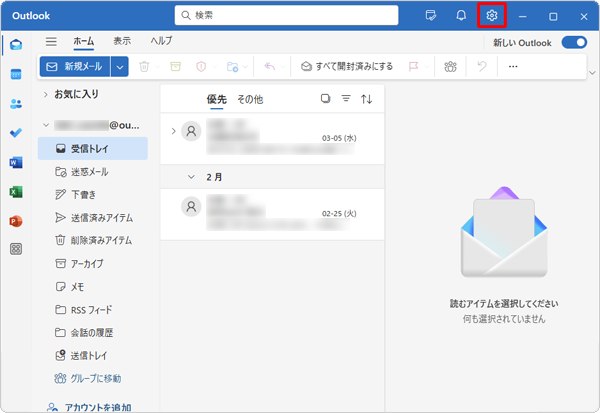Screen dimensions: 600x413
Task: Launch PowerPoint from the left rail
Action: coord(16,221)
